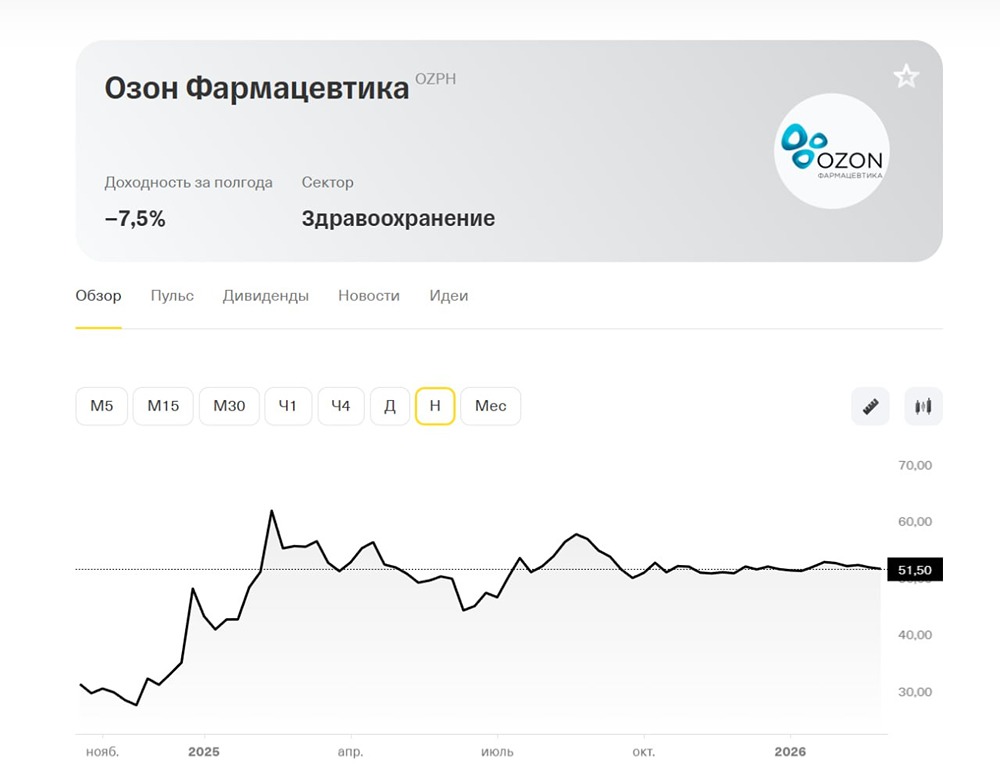Screen dimensions: 1000x784
Task: Switch chart to Ч1 hourly interval
Action: coord(288,406)
